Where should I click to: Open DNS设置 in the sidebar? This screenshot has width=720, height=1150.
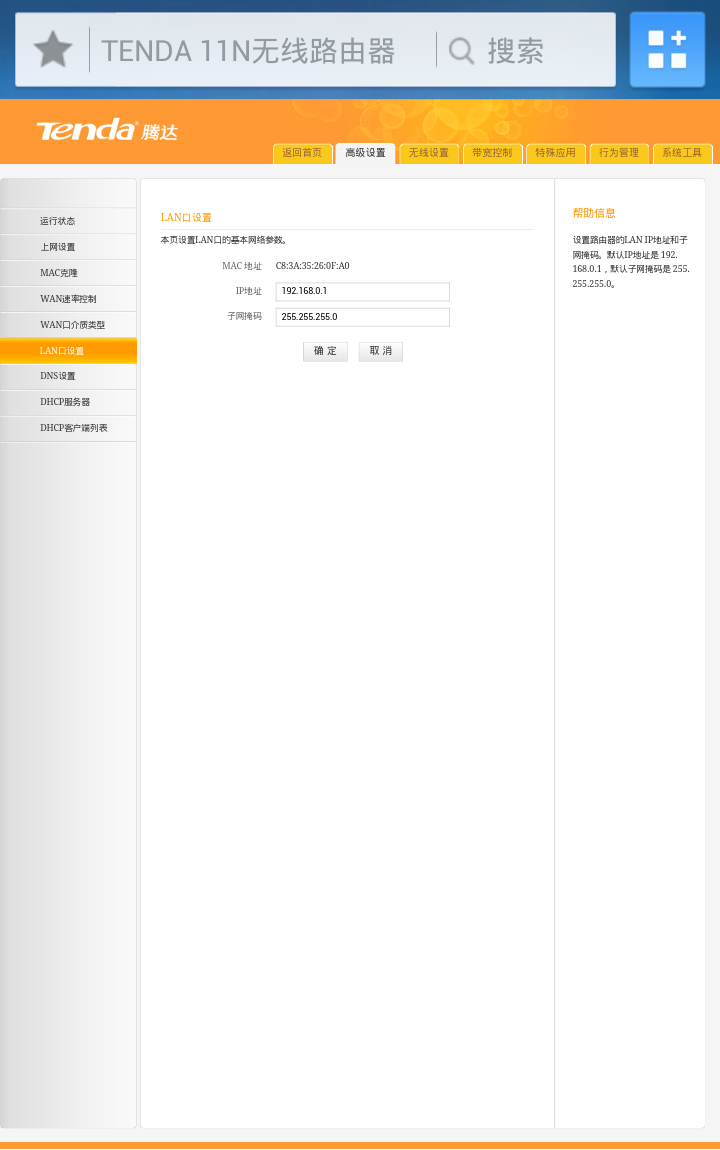click(68, 376)
